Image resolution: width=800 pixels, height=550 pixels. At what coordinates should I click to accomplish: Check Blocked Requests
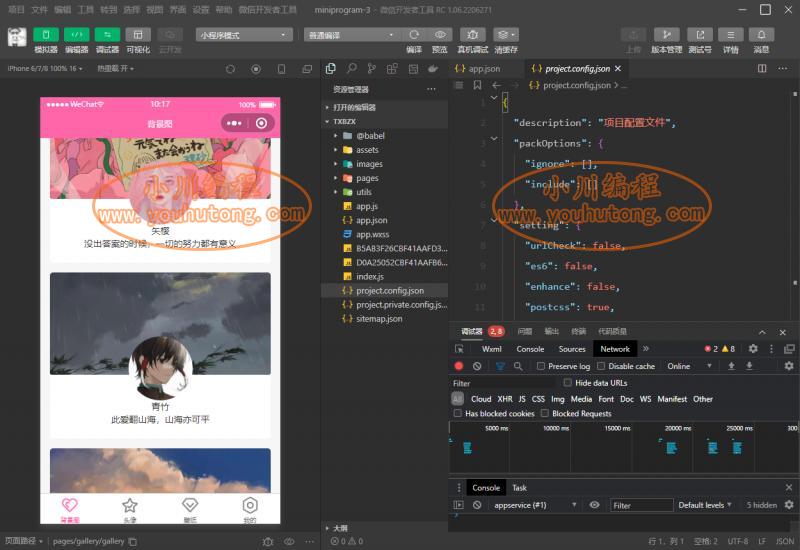(545, 413)
